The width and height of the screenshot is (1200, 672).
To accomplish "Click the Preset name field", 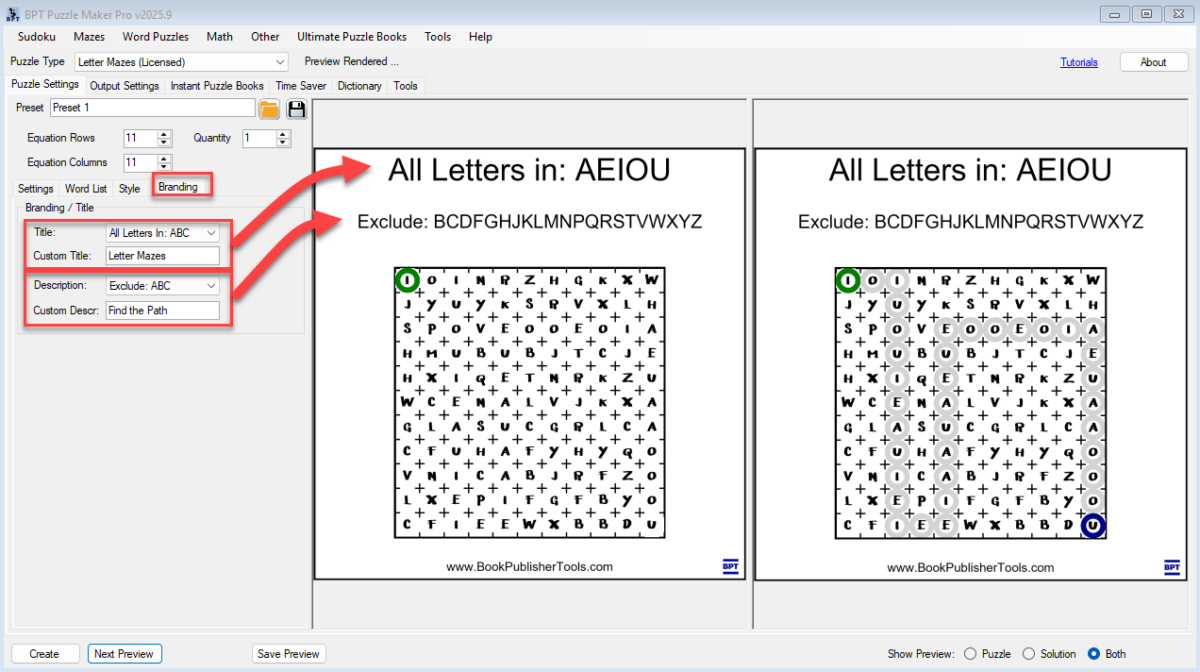I will pyautogui.click(x=153, y=108).
